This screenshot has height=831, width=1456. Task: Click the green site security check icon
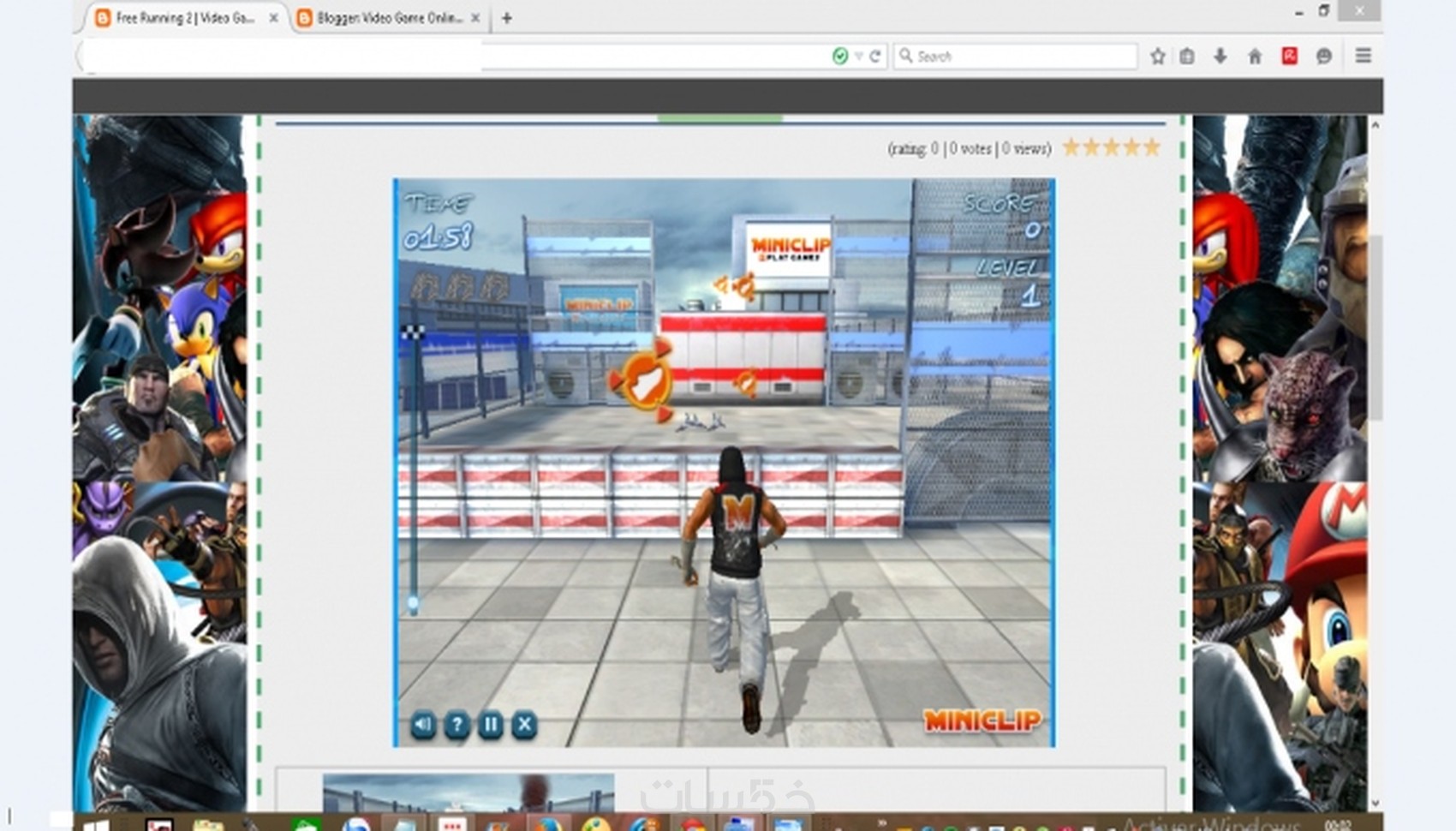click(x=840, y=56)
